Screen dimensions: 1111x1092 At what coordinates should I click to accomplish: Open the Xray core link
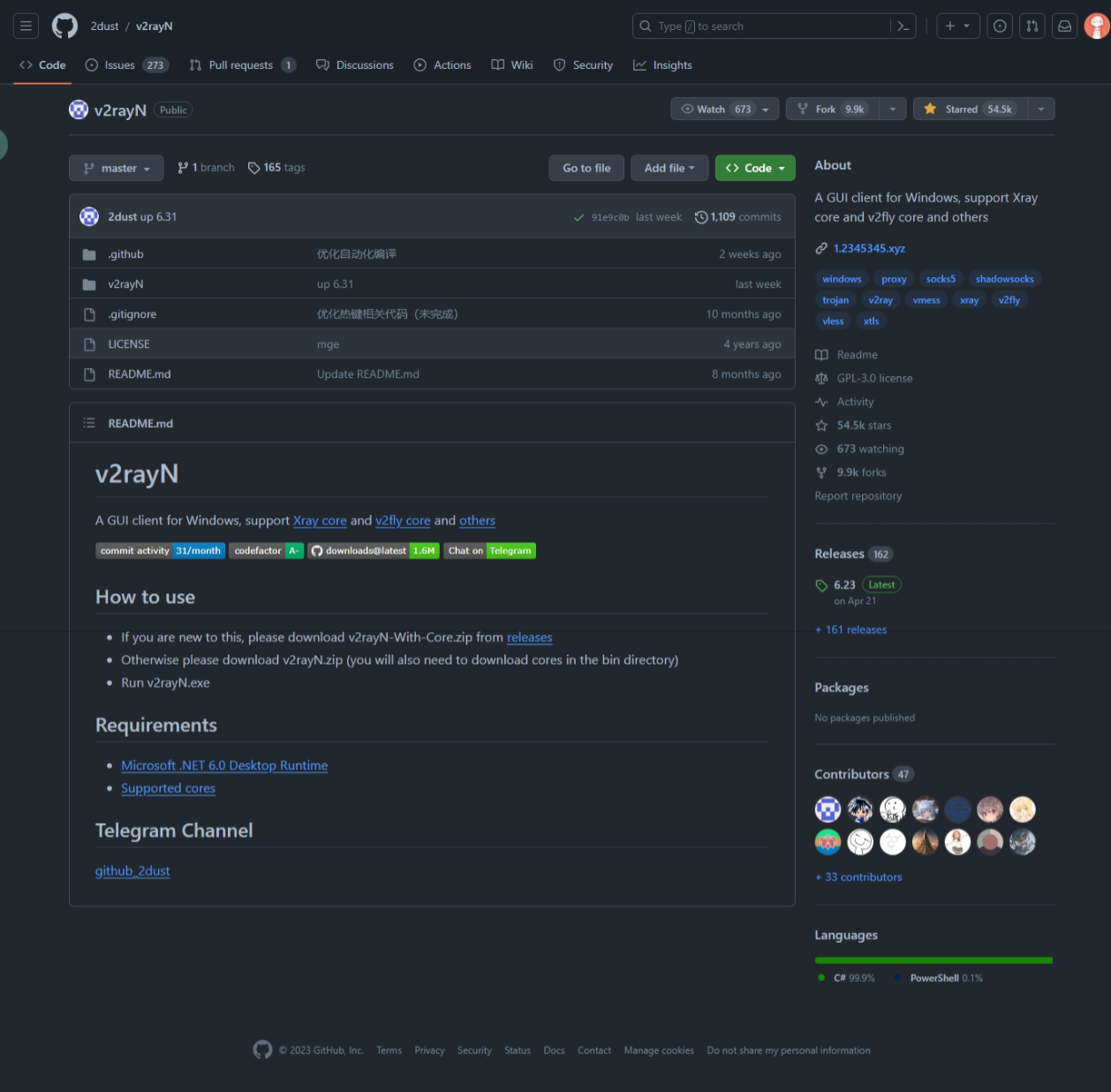pos(320,521)
